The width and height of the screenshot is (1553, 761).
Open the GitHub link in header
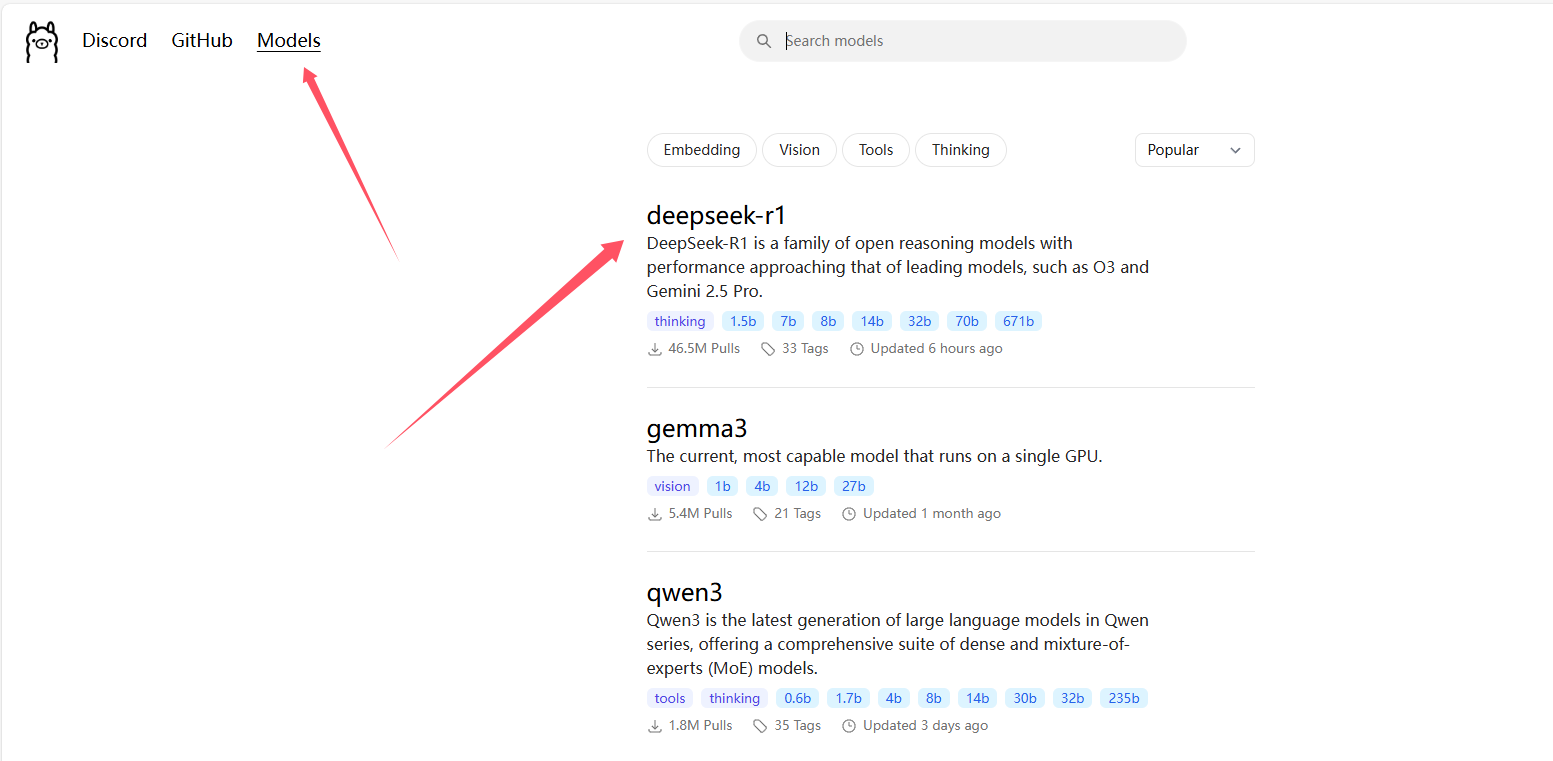click(x=202, y=41)
